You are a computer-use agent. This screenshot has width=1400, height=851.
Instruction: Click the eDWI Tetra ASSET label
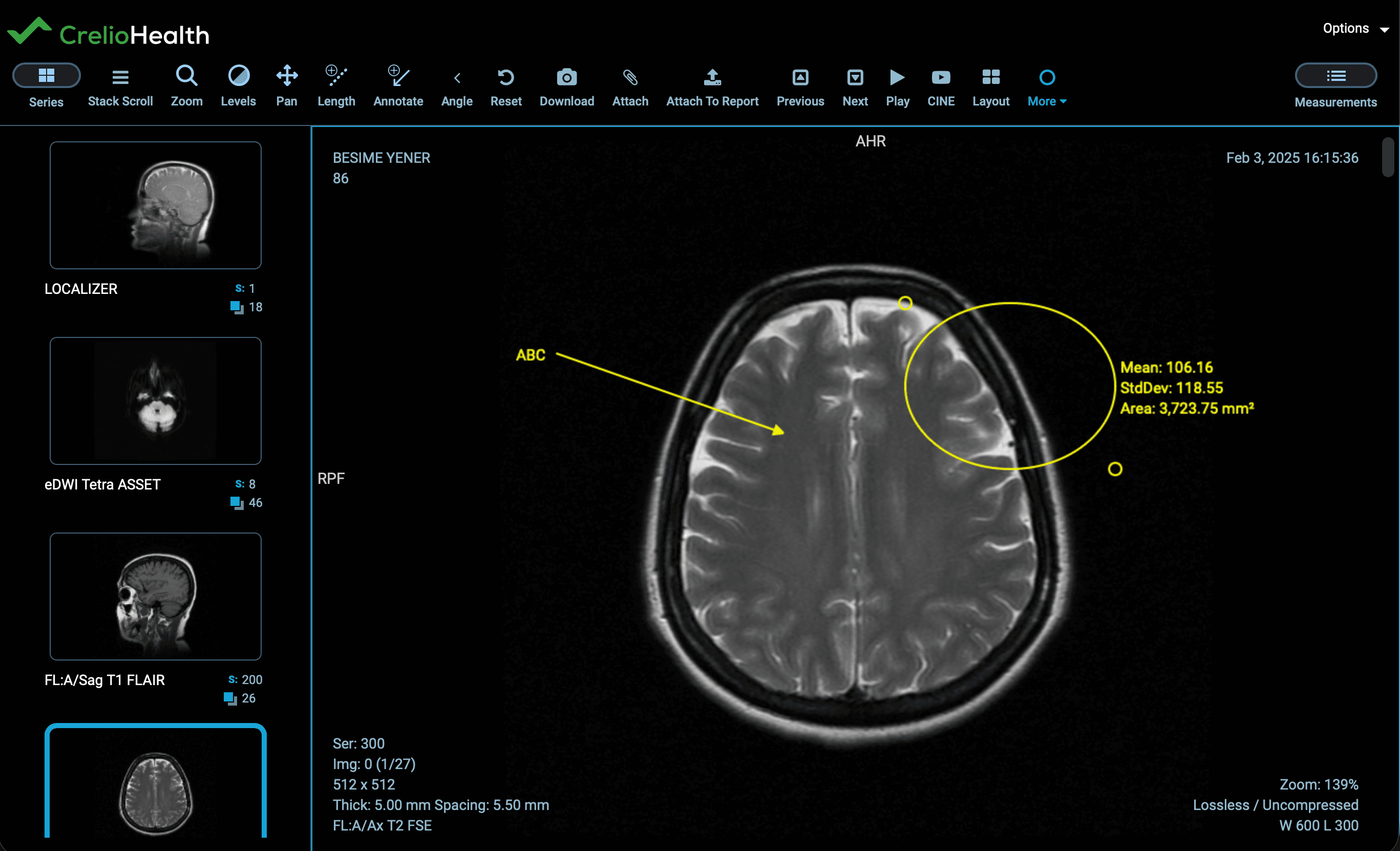click(102, 484)
